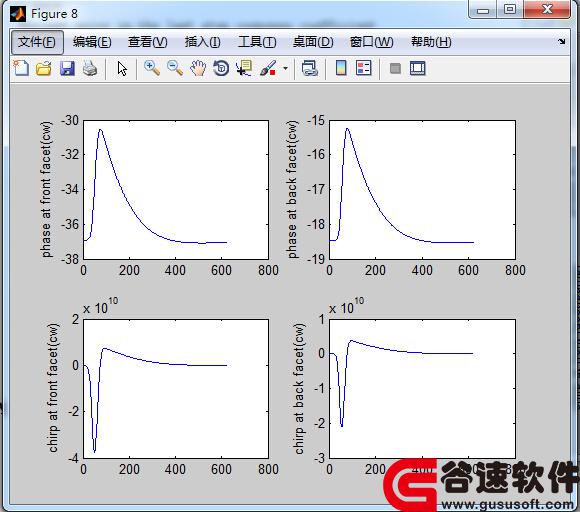
Task: Click the 'phase at back facet(cw)' axis label
Action: click(x=292, y=189)
